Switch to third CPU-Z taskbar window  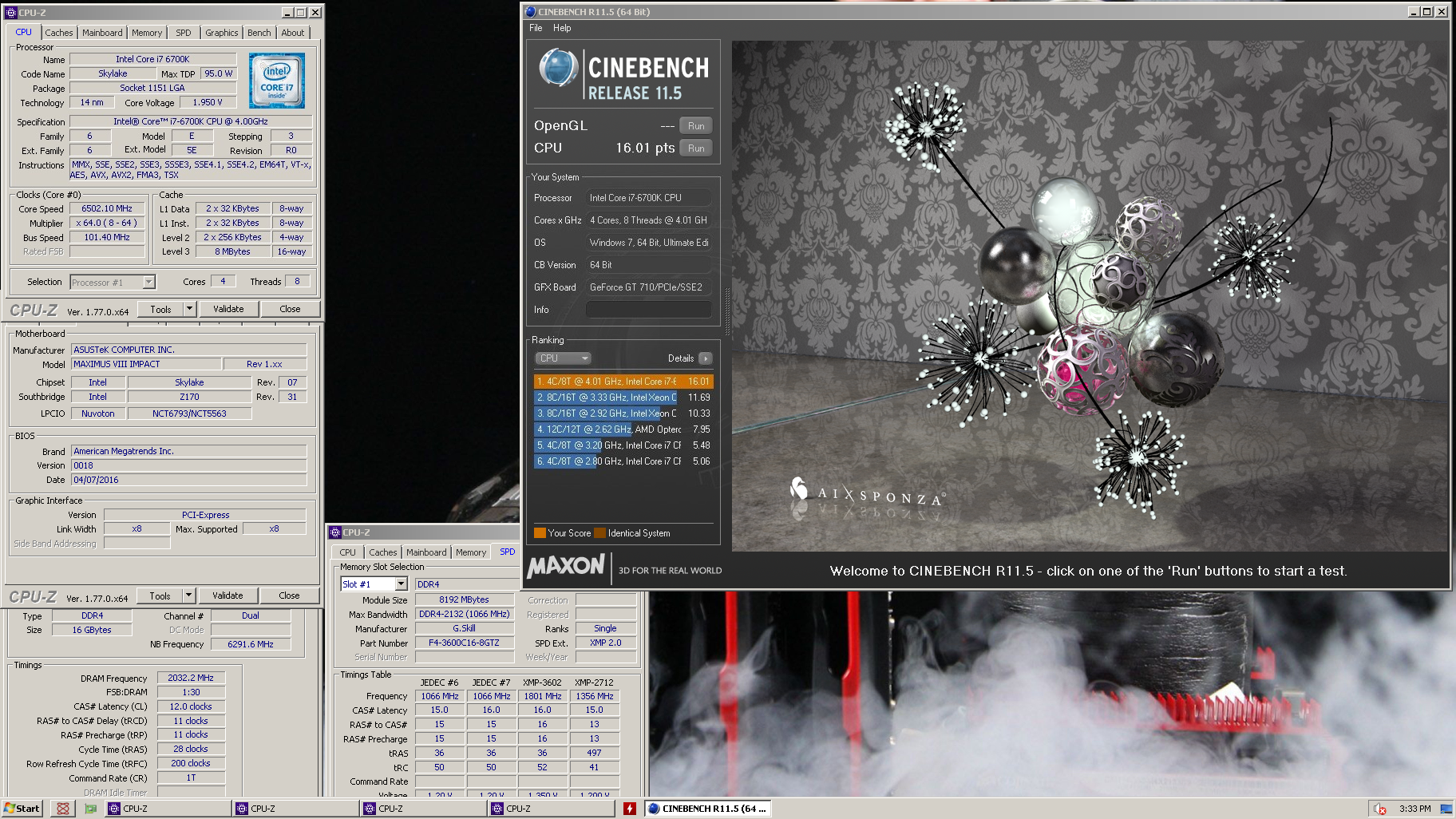423,809
